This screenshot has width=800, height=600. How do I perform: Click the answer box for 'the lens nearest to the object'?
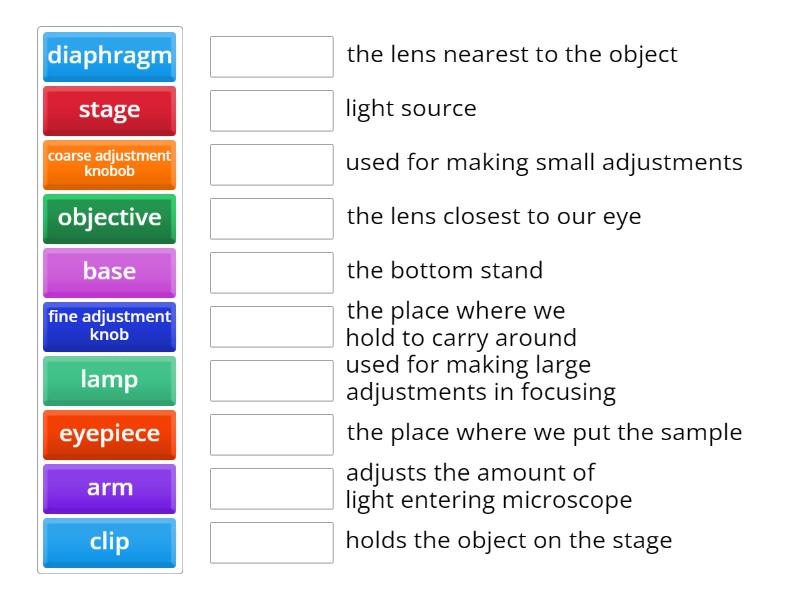point(271,57)
